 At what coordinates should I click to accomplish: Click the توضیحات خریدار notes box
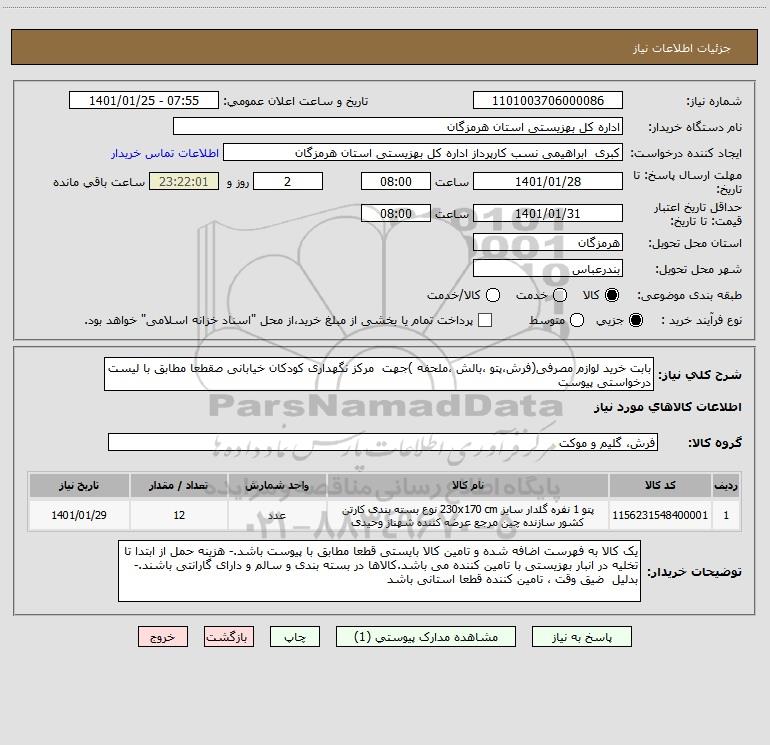tap(379, 571)
